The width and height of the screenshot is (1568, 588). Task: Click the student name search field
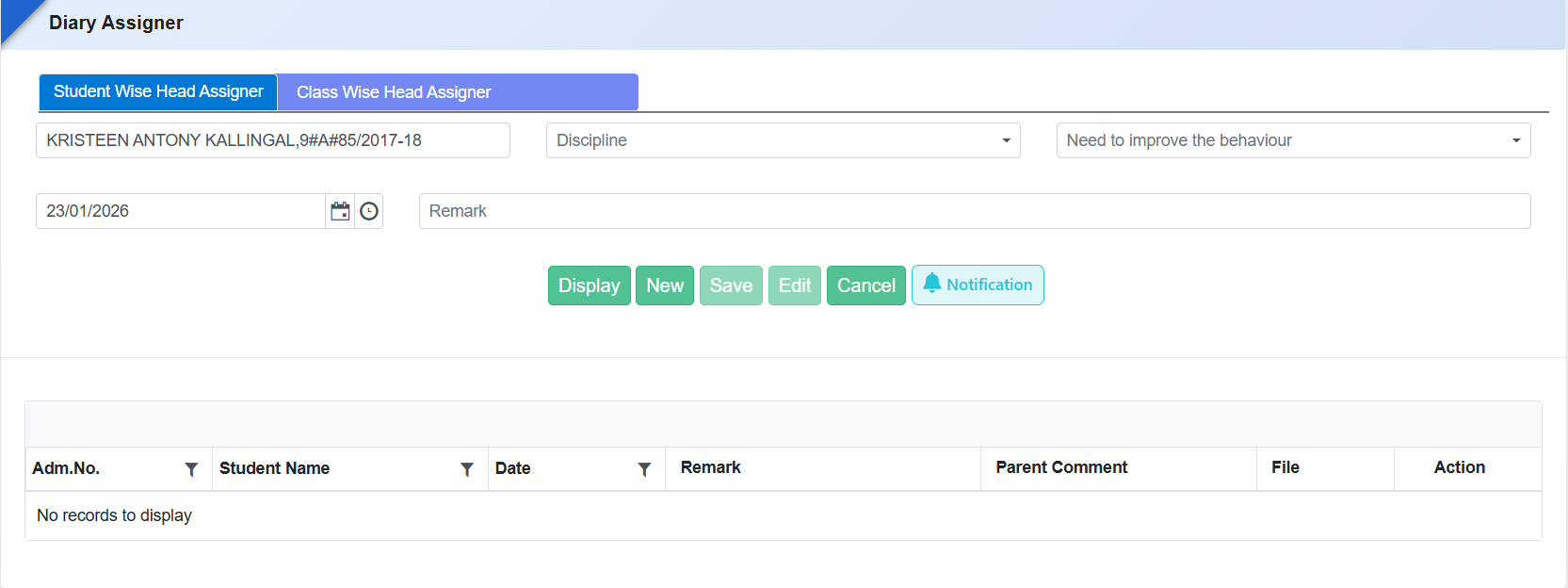pos(272,140)
